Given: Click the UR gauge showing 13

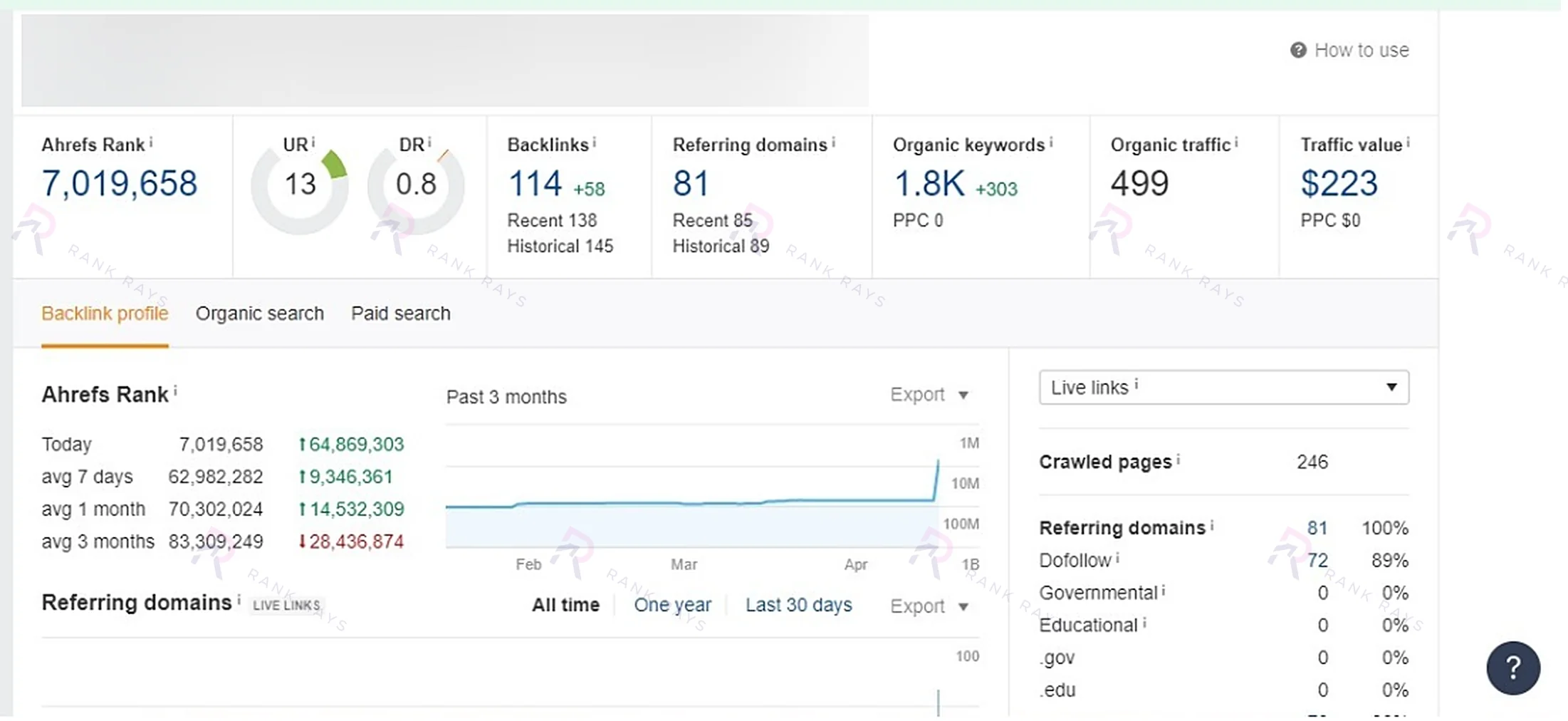Looking at the screenshot, I should click(300, 185).
